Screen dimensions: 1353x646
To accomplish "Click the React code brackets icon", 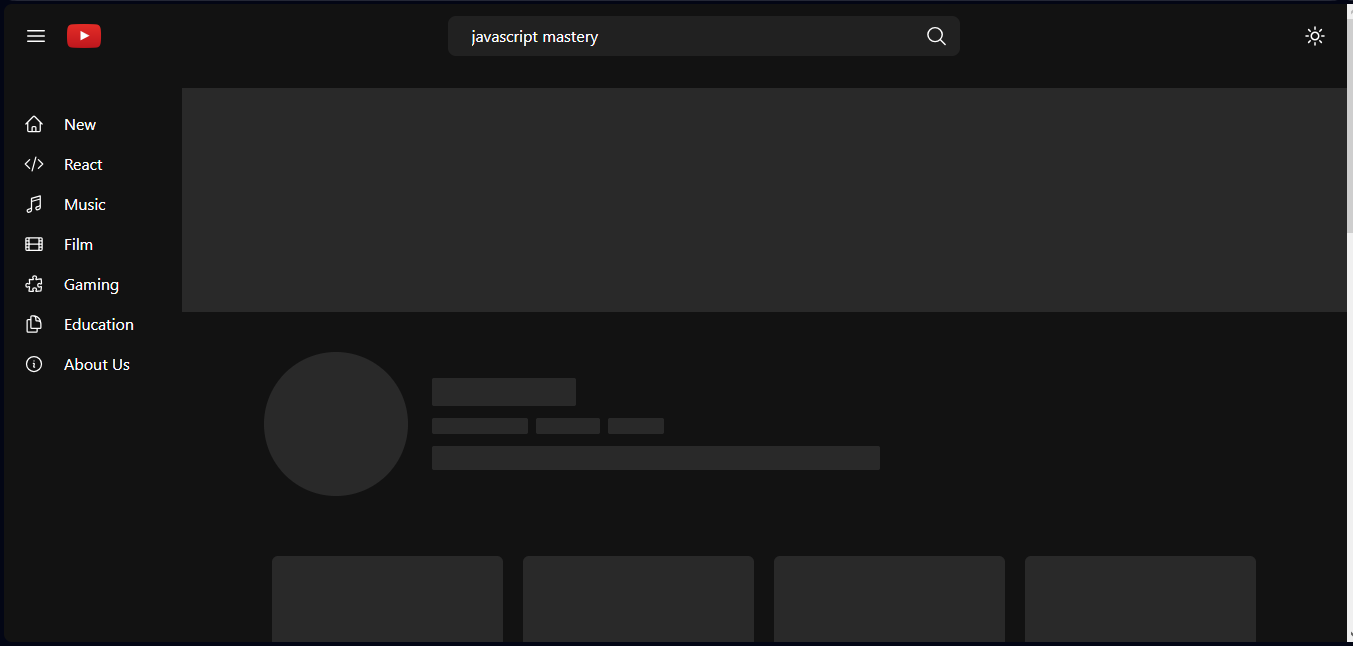I will [x=34, y=164].
